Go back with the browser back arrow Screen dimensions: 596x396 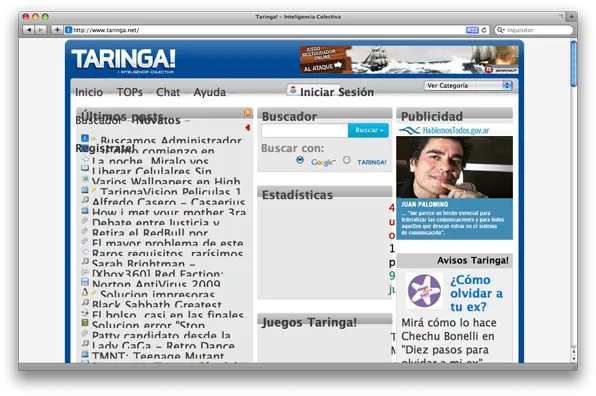coord(29,30)
